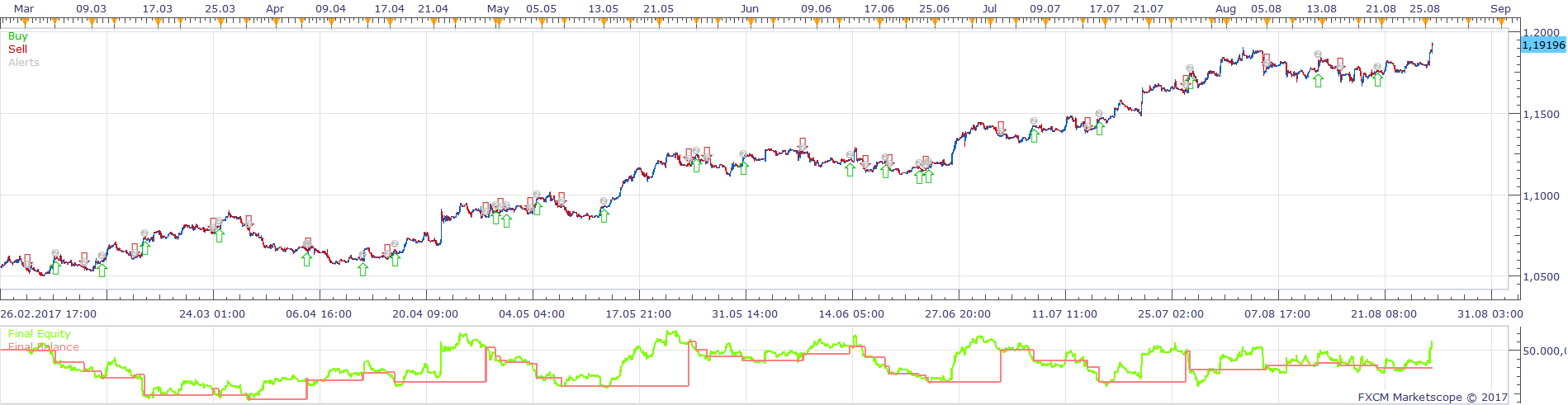Viewport: 1568px width, 405px height.
Task: Click the sell marker below the 09.06 date
Action: coord(803,144)
